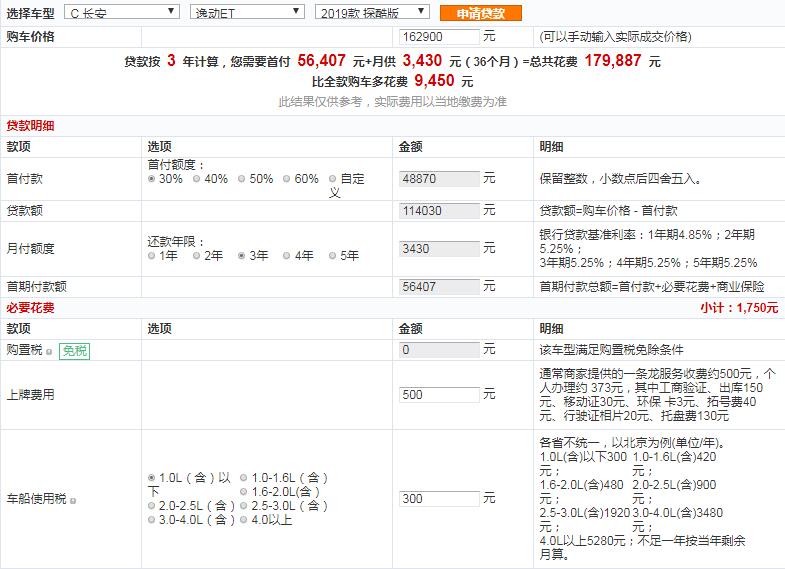Click the 贷款明细 section heading
Image resolution: width=785 pixels, height=569 pixels.
tap(30, 126)
